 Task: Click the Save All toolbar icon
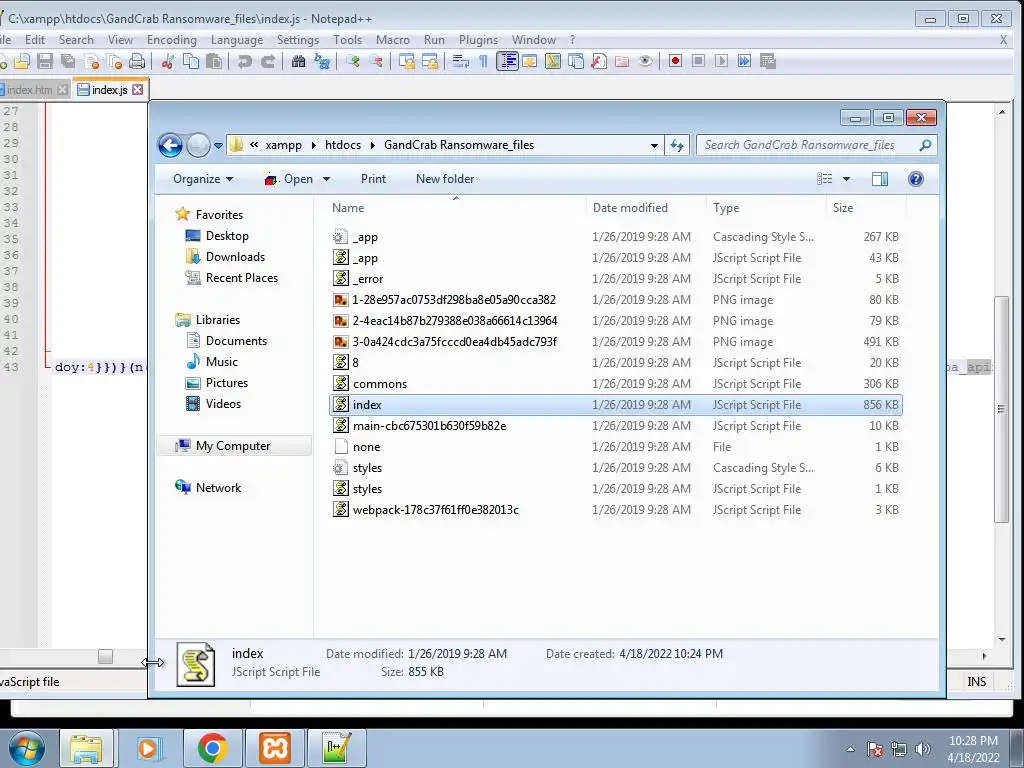pyautogui.click(x=68, y=61)
